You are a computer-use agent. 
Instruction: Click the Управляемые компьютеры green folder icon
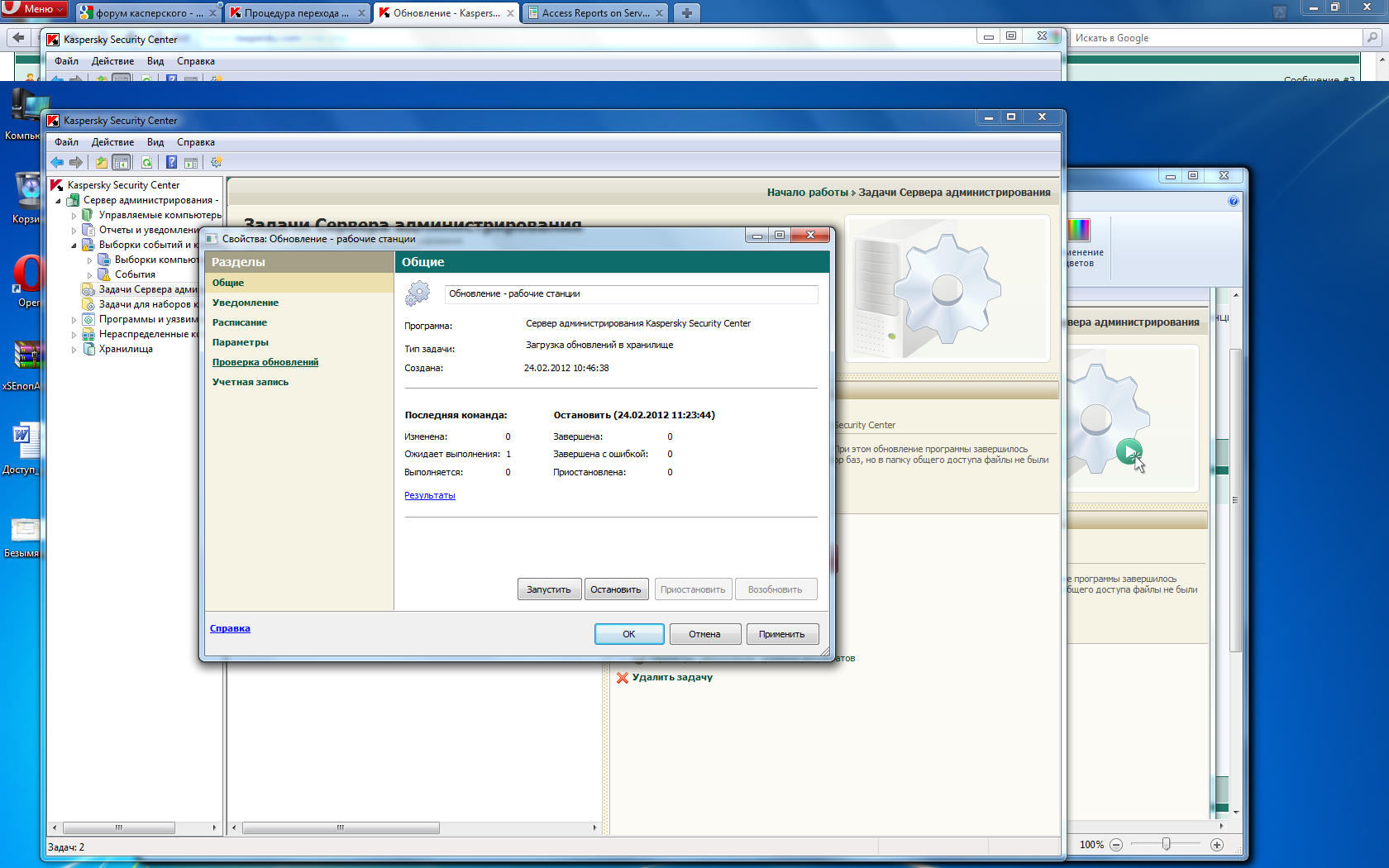[88, 215]
